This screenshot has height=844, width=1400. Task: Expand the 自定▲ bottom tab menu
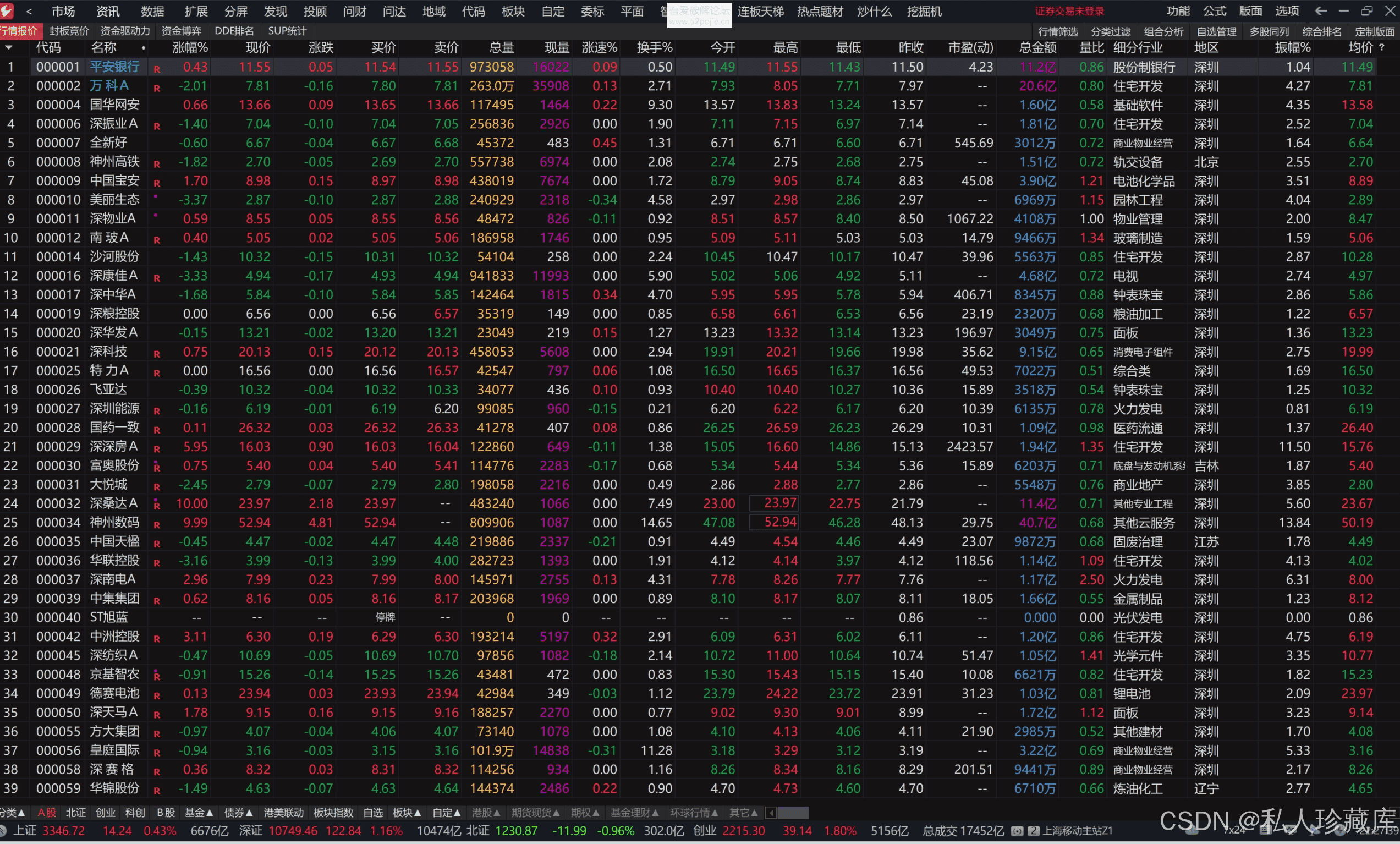pyautogui.click(x=447, y=813)
